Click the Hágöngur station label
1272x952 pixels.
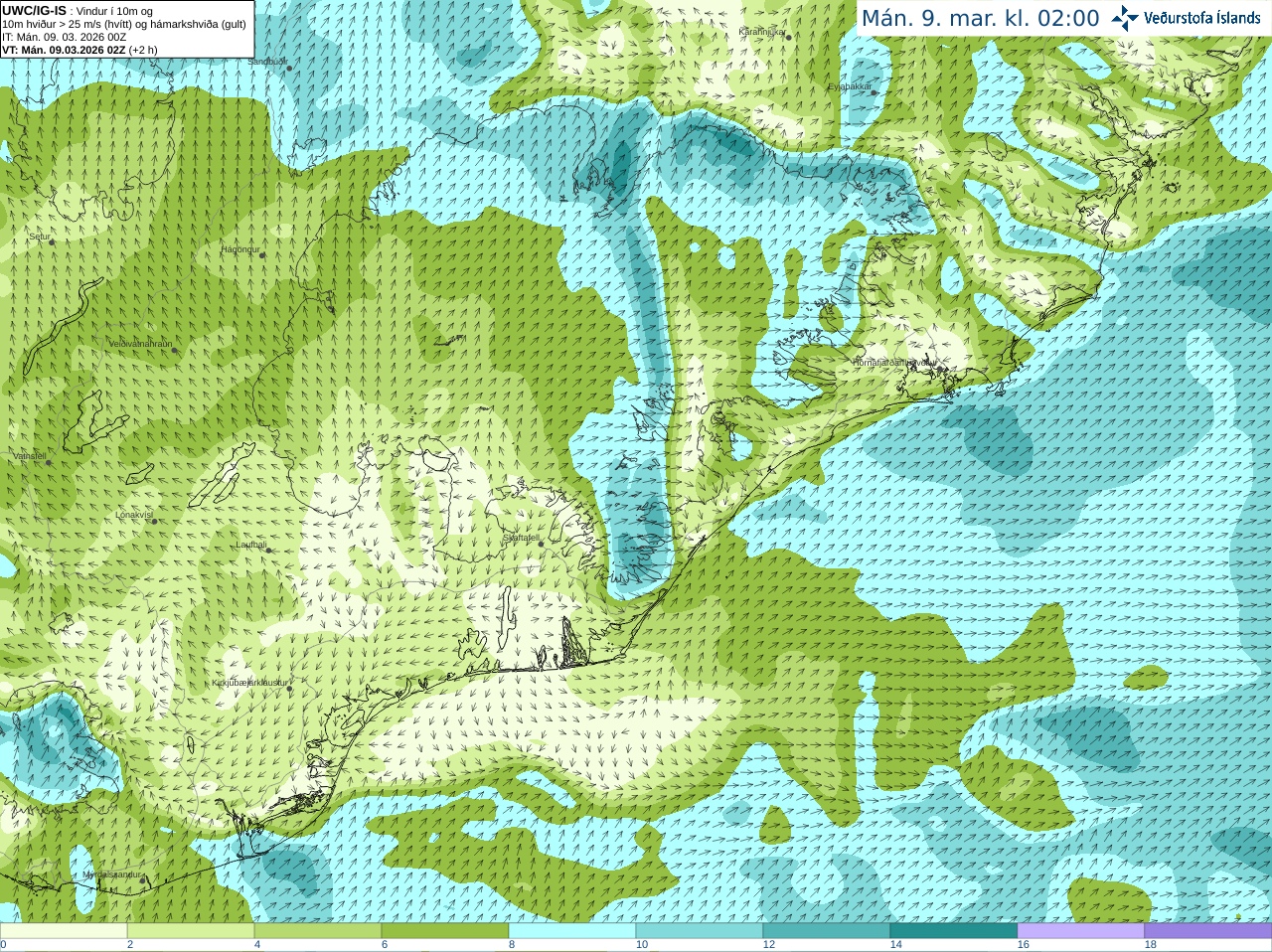[239, 249]
